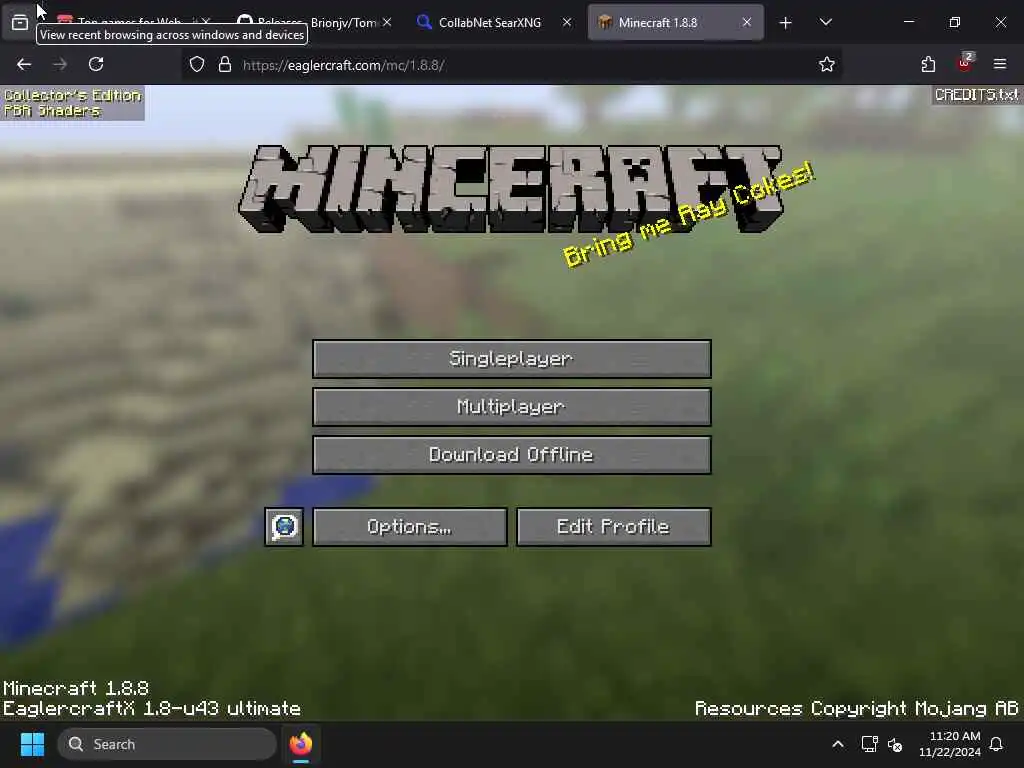
Task: Click the Edit Profile button
Action: point(613,526)
